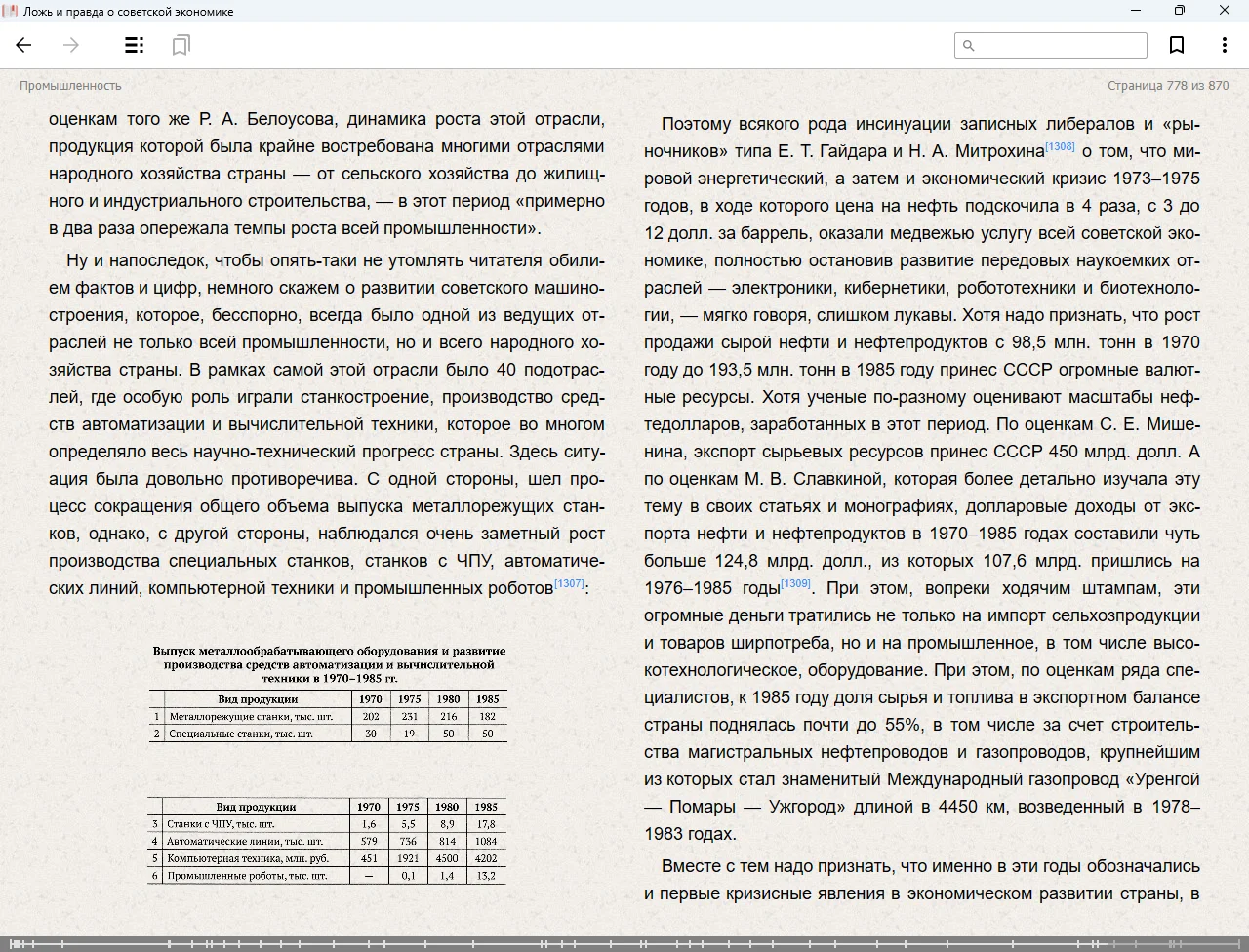Click the reading progress bar at bottom
Screen dimensions: 1249x952
tap(624, 943)
